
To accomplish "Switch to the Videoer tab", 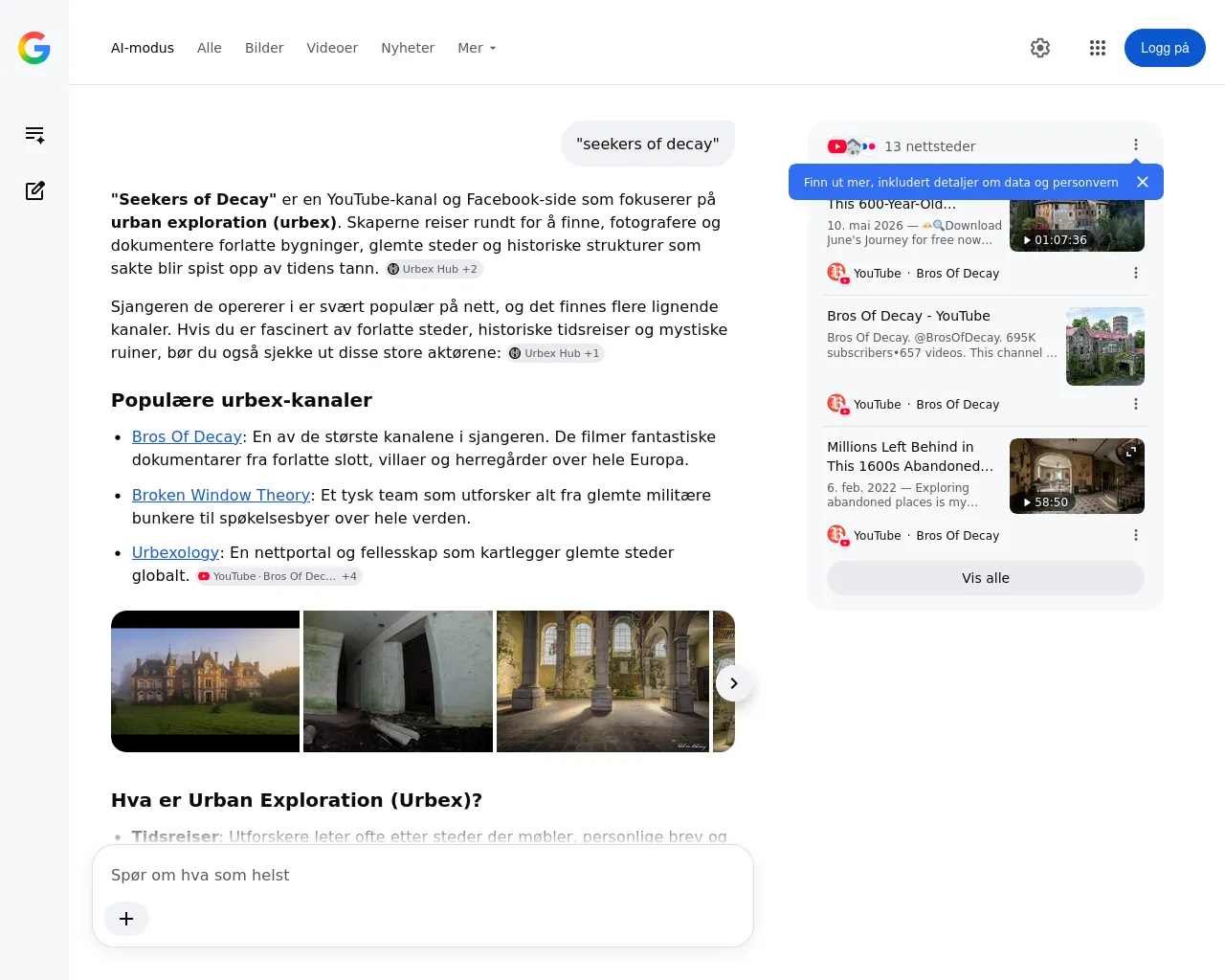I will tap(332, 48).
